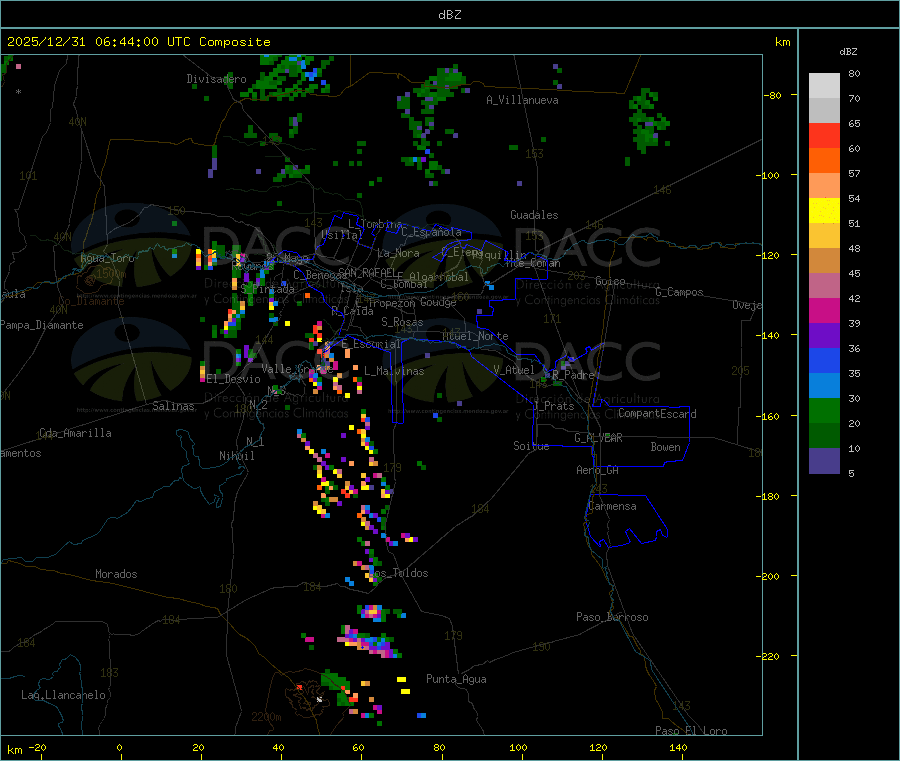Image resolution: width=900 pixels, height=761 pixels.
Task: Click the Atuel_Norte map label
Action: 475,336
